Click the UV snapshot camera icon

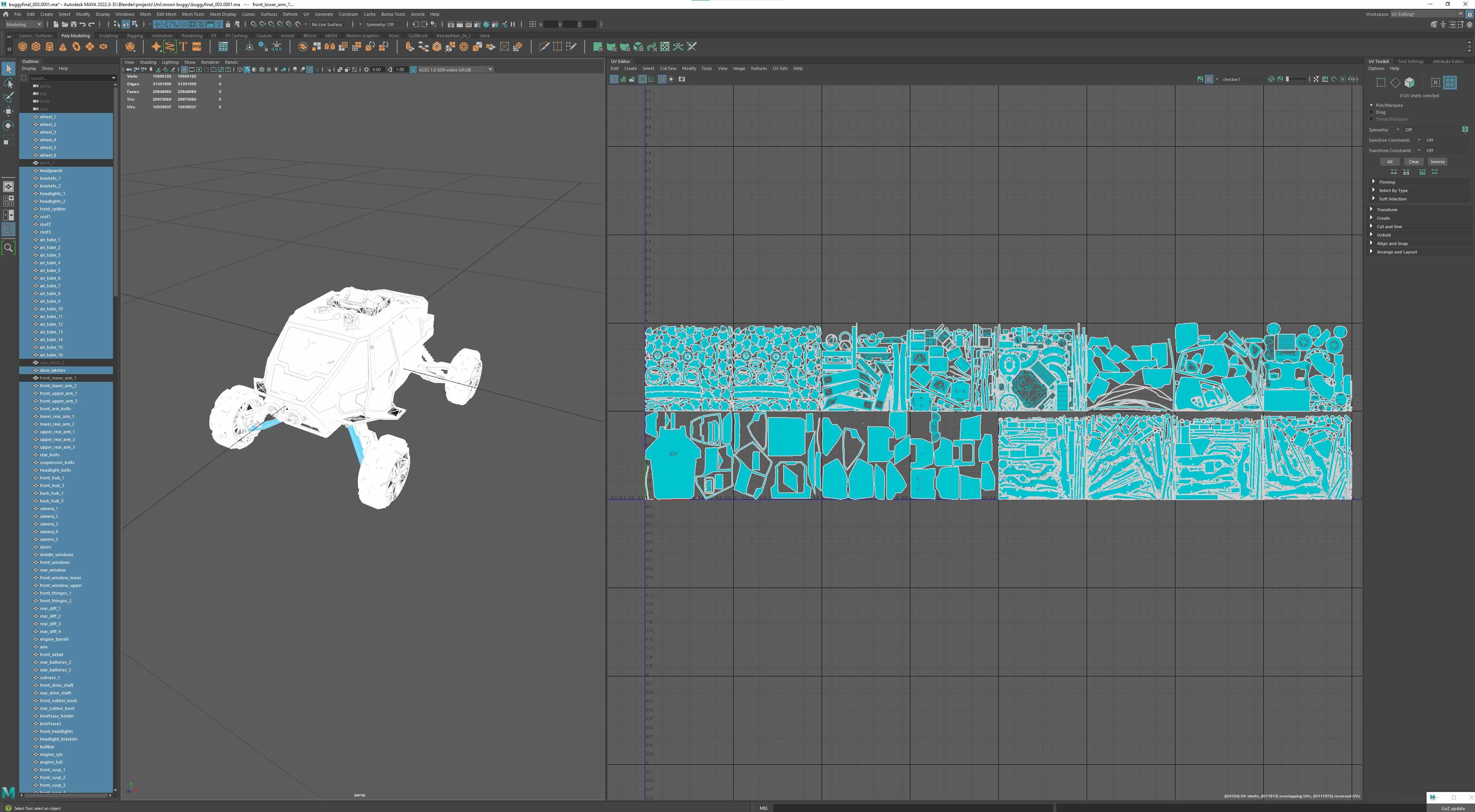(681, 79)
